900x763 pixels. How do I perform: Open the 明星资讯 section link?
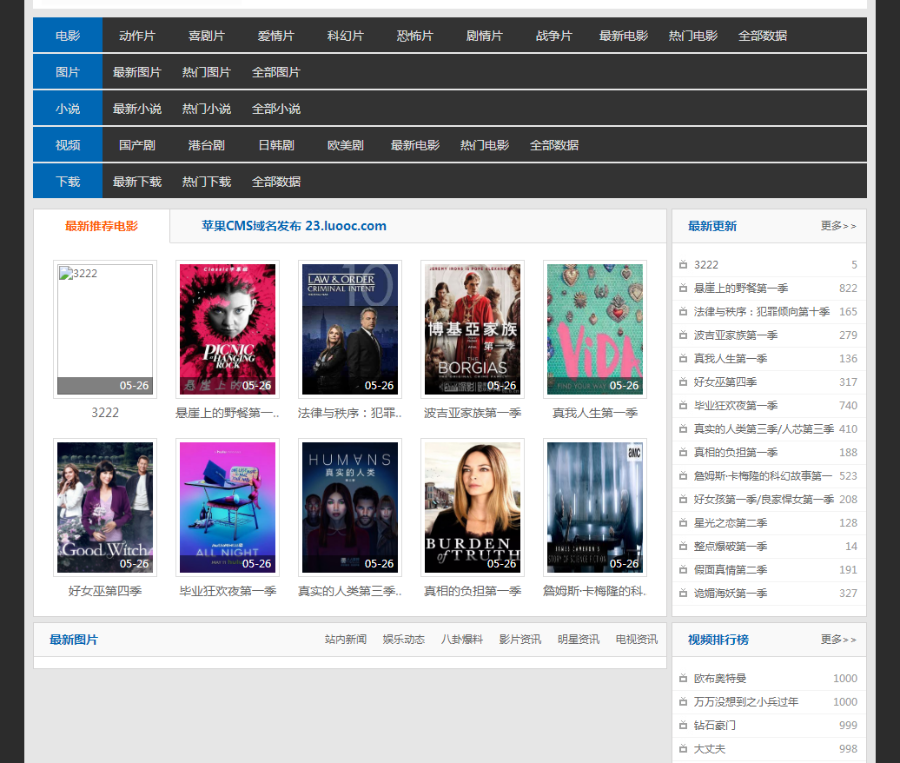click(x=578, y=640)
